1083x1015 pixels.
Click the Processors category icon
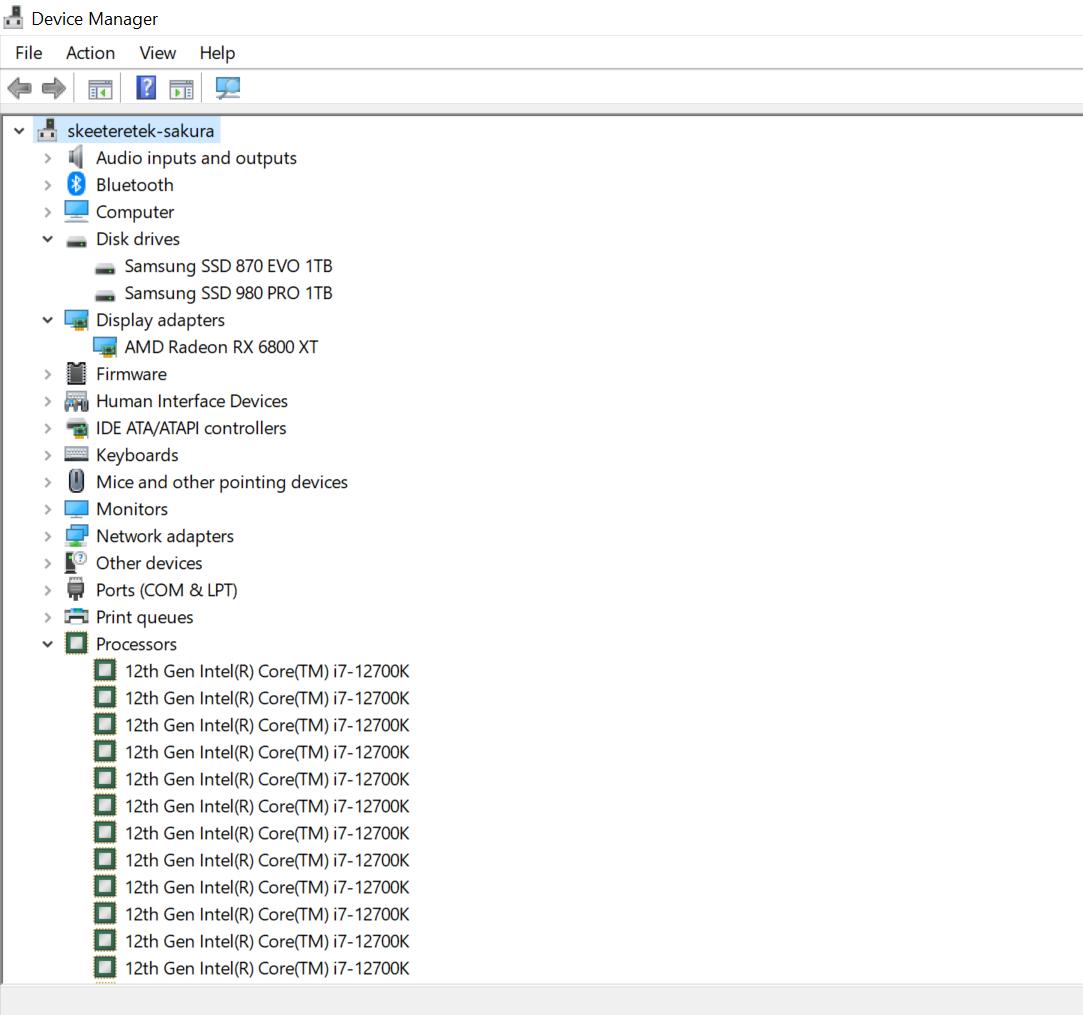click(x=76, y=643)
